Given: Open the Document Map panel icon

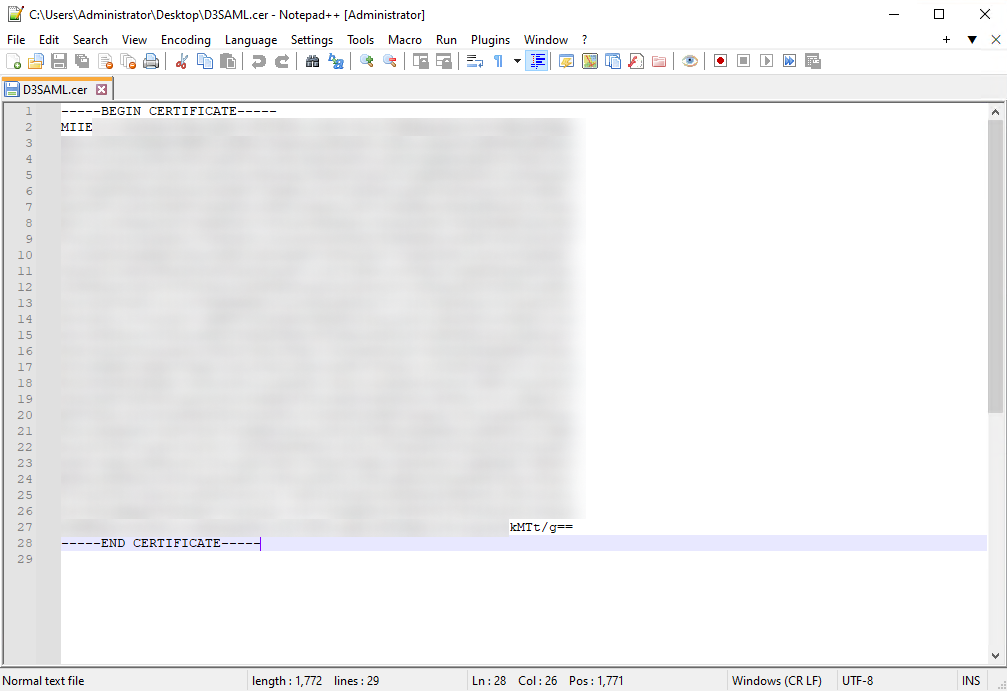Looking at the screenshot, I should click(591, 61).
